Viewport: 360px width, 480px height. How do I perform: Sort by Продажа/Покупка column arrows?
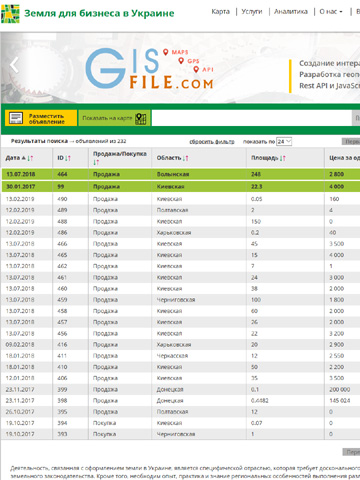tap(96, 162)
